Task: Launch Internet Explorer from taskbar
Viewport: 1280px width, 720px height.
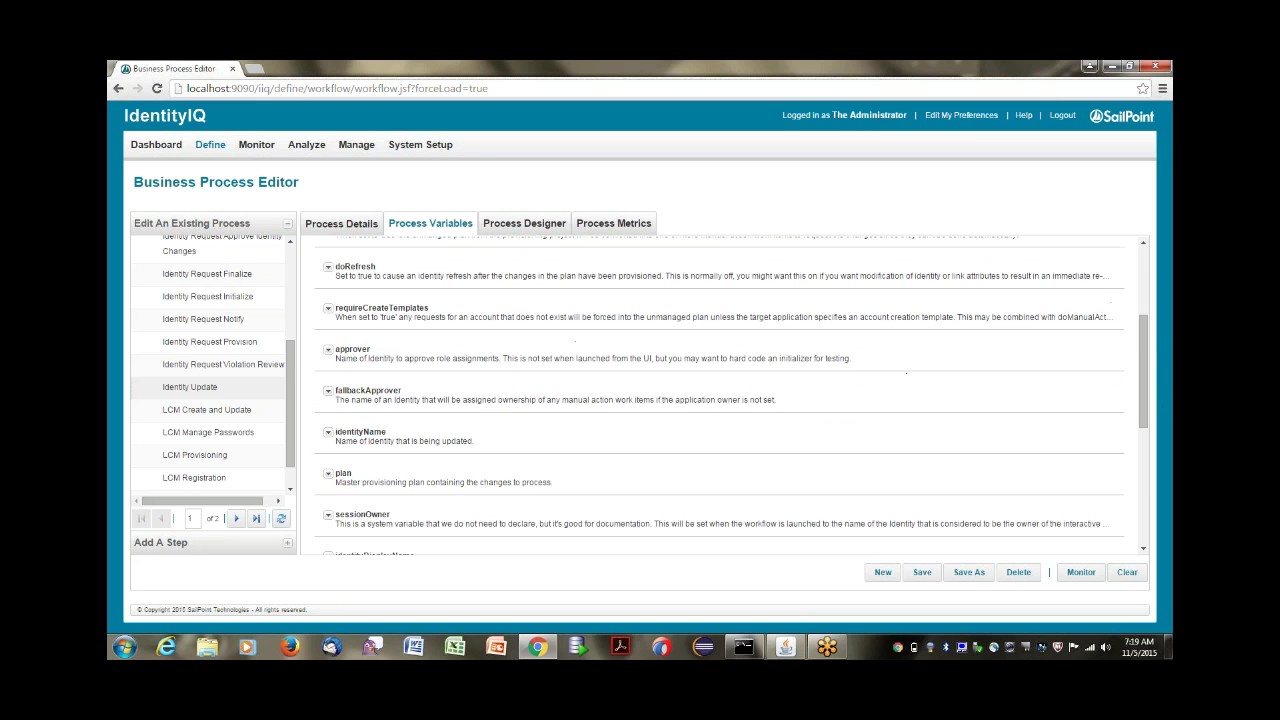Action: [166, 647]
